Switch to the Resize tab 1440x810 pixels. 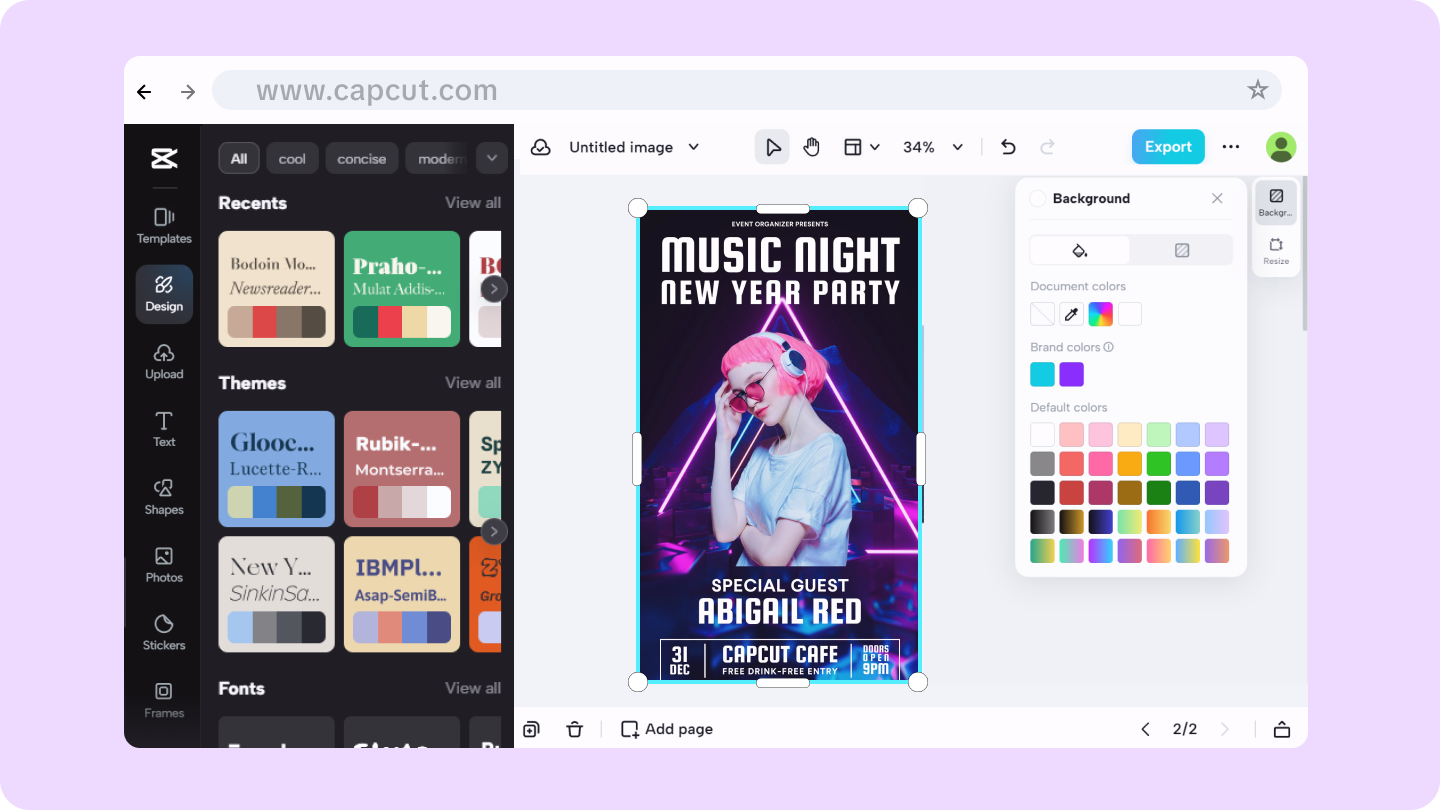coord(1276,252)
